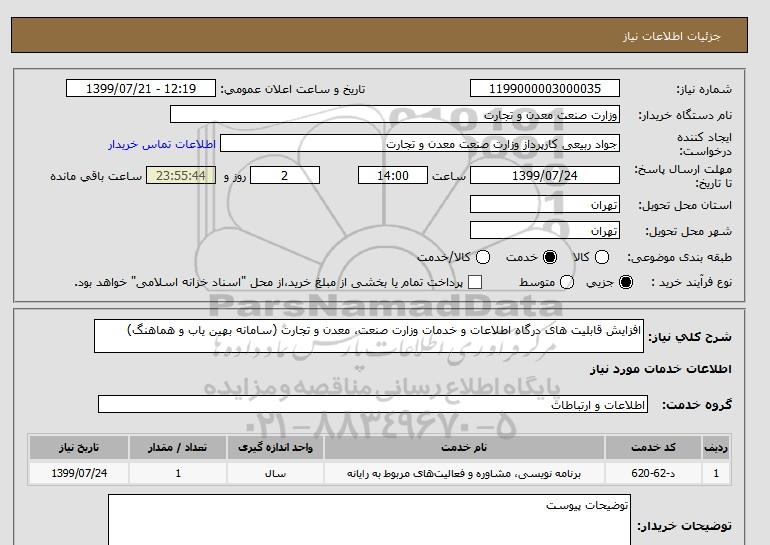Click the general need description text box
Viewport: 770px width, 545px height.
coord(369,336)
